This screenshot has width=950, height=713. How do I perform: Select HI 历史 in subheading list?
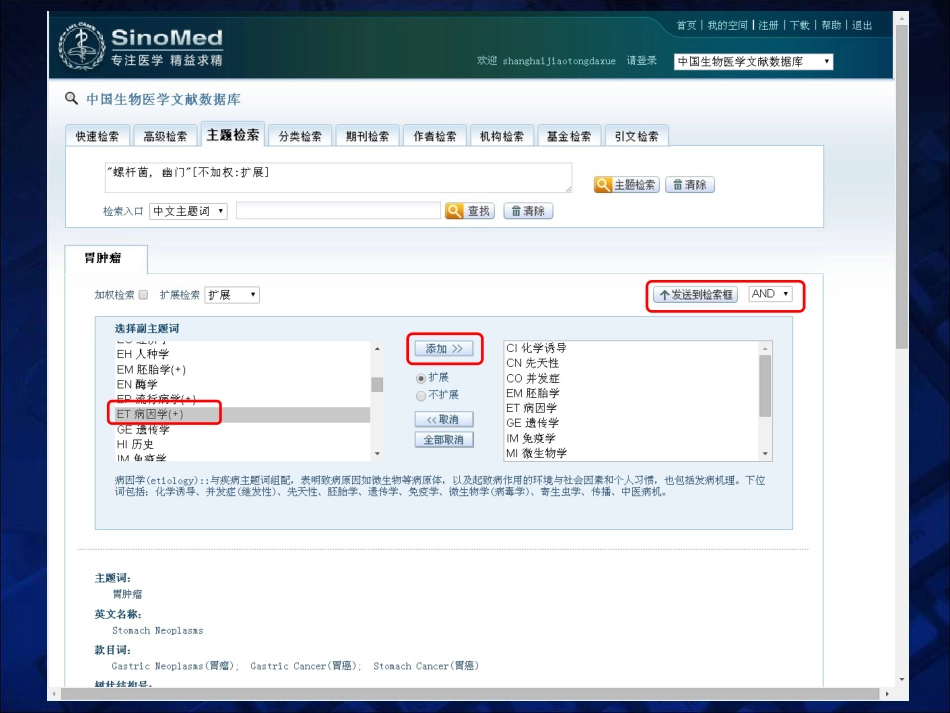242,445
